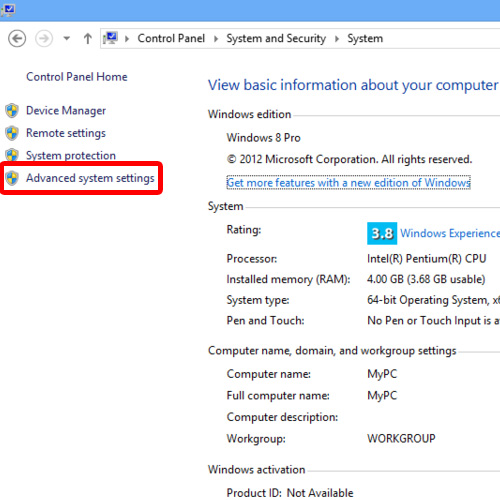Click the View basic information about your computer heading
The height and width of the screenshot is (500, 500).
353,85
